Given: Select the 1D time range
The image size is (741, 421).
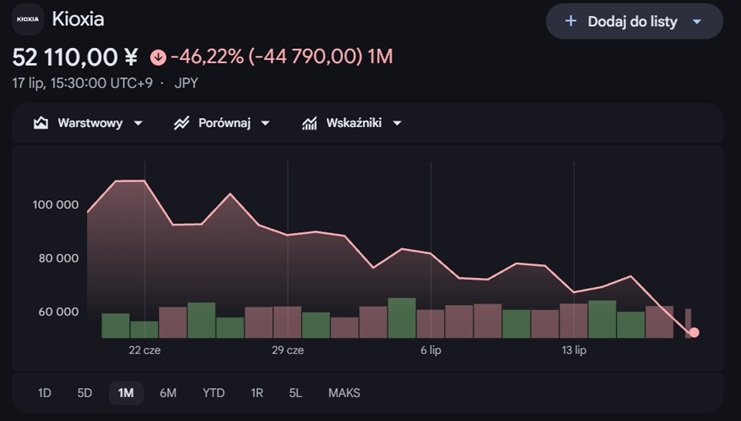Looking at the screenshot, I should (44, 393).
